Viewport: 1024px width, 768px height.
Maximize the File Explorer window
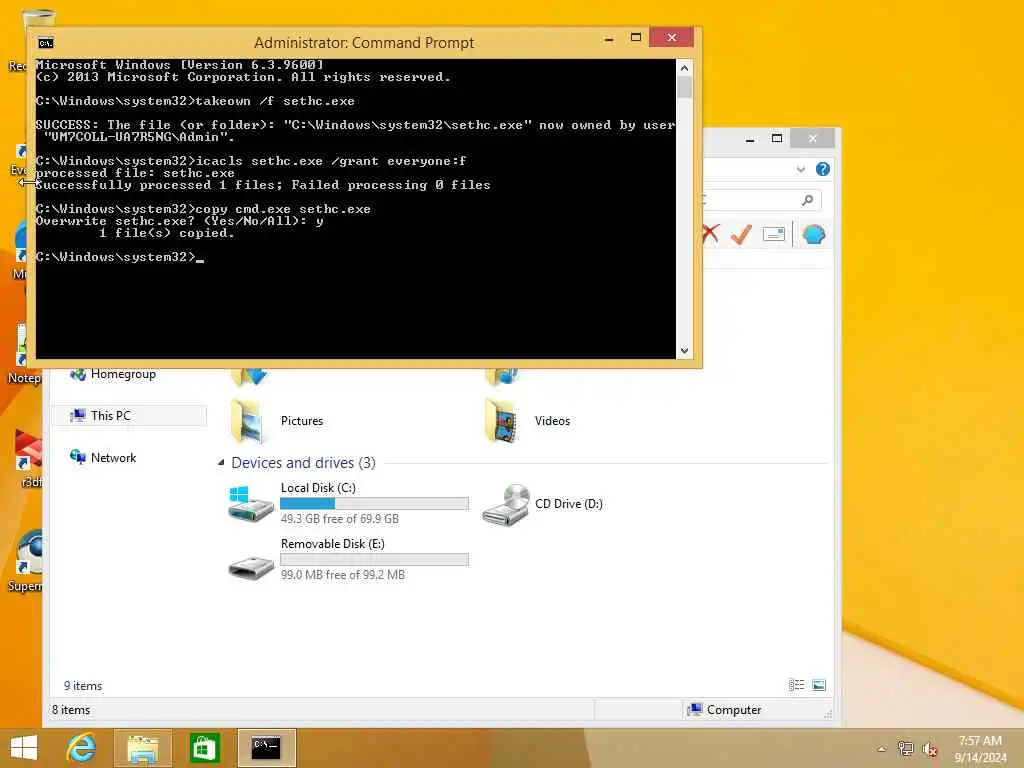(x=777, y=138)
